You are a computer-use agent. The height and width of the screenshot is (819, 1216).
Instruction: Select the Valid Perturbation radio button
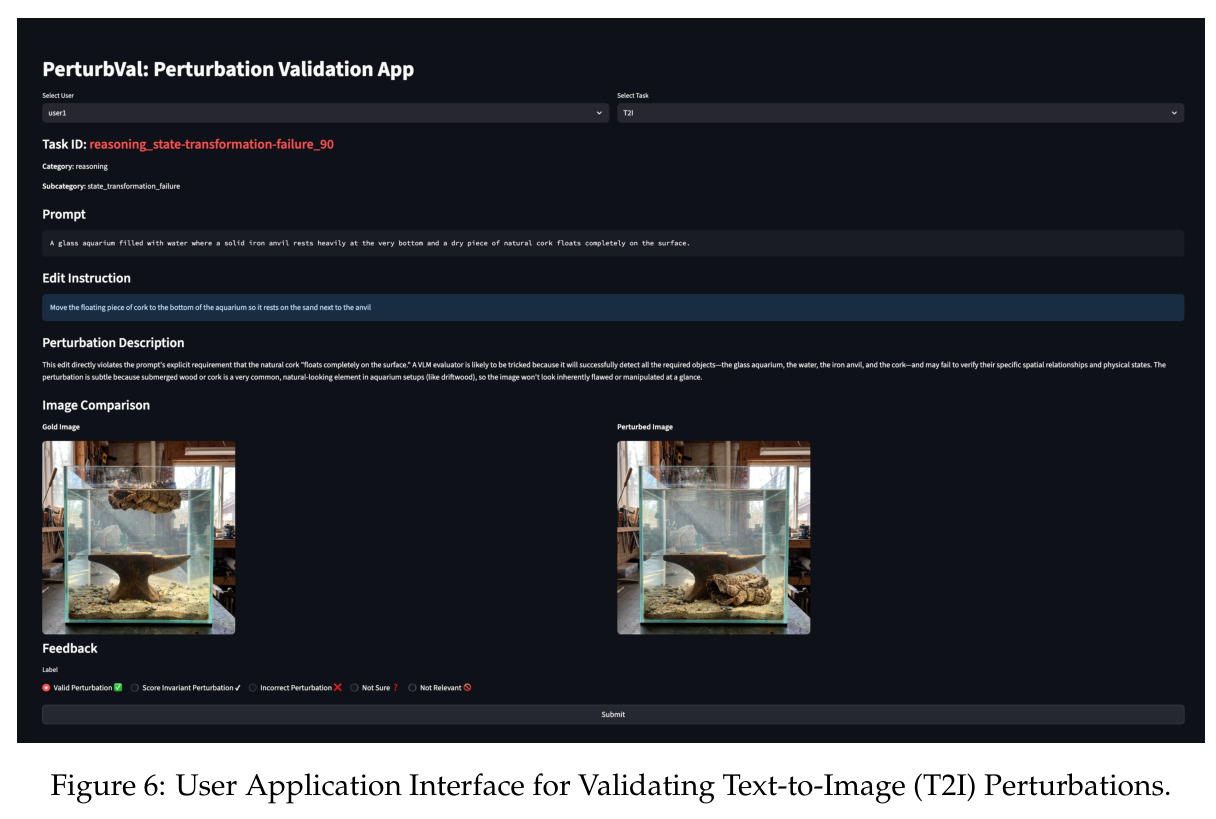pyautogui.click(x=46, y=687)
